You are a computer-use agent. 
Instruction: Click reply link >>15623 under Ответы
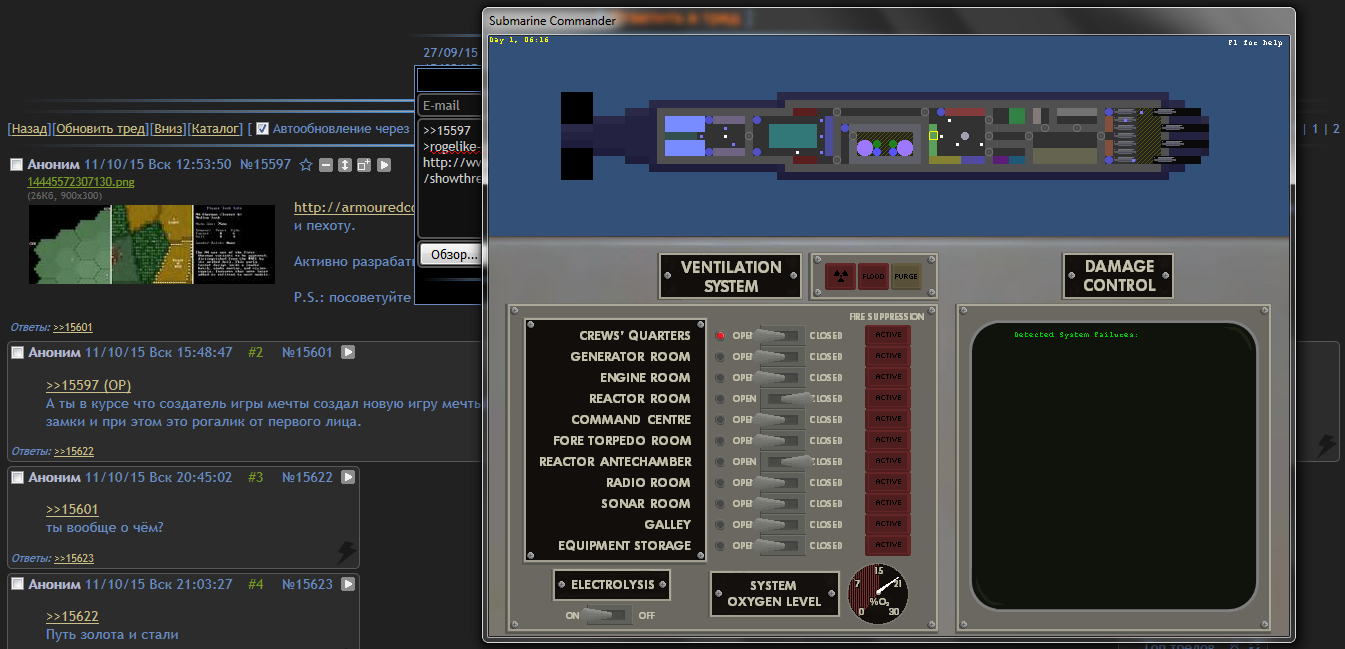point(74,558)
